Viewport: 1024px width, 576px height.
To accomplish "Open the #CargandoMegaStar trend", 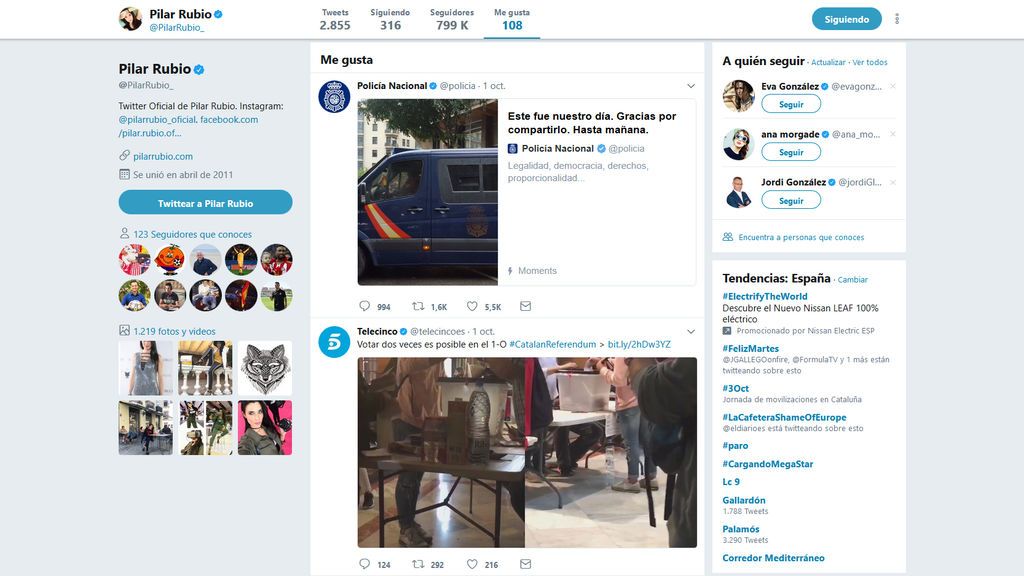I will [768, 464].
